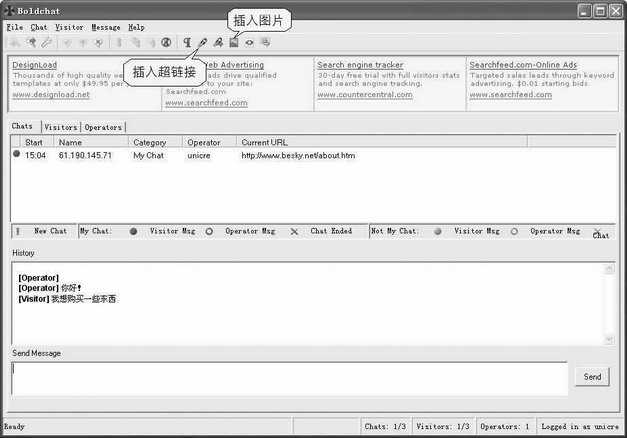This screenshot has height=438, width=627.
Task: Open the File menu
Action: pos(14,27)
